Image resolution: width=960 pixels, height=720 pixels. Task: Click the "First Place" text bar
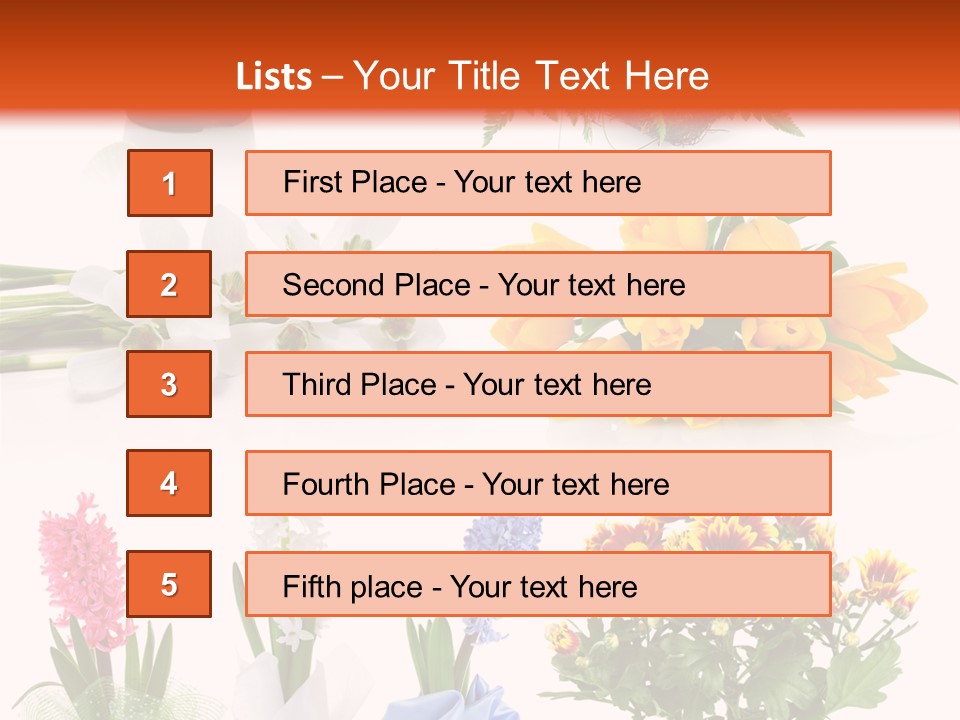pos(538,183)
